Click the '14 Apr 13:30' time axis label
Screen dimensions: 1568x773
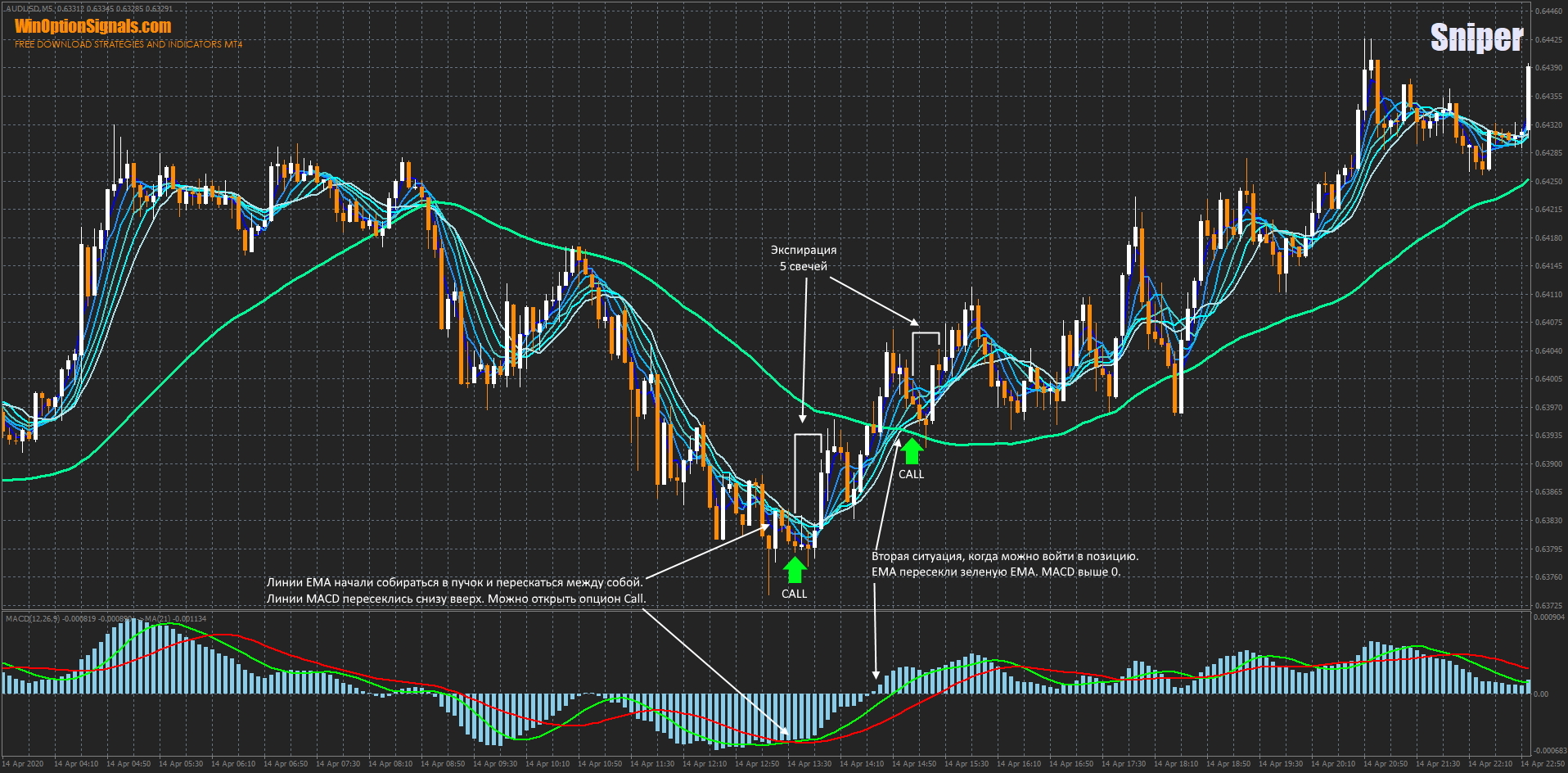[x=809, y=764]
